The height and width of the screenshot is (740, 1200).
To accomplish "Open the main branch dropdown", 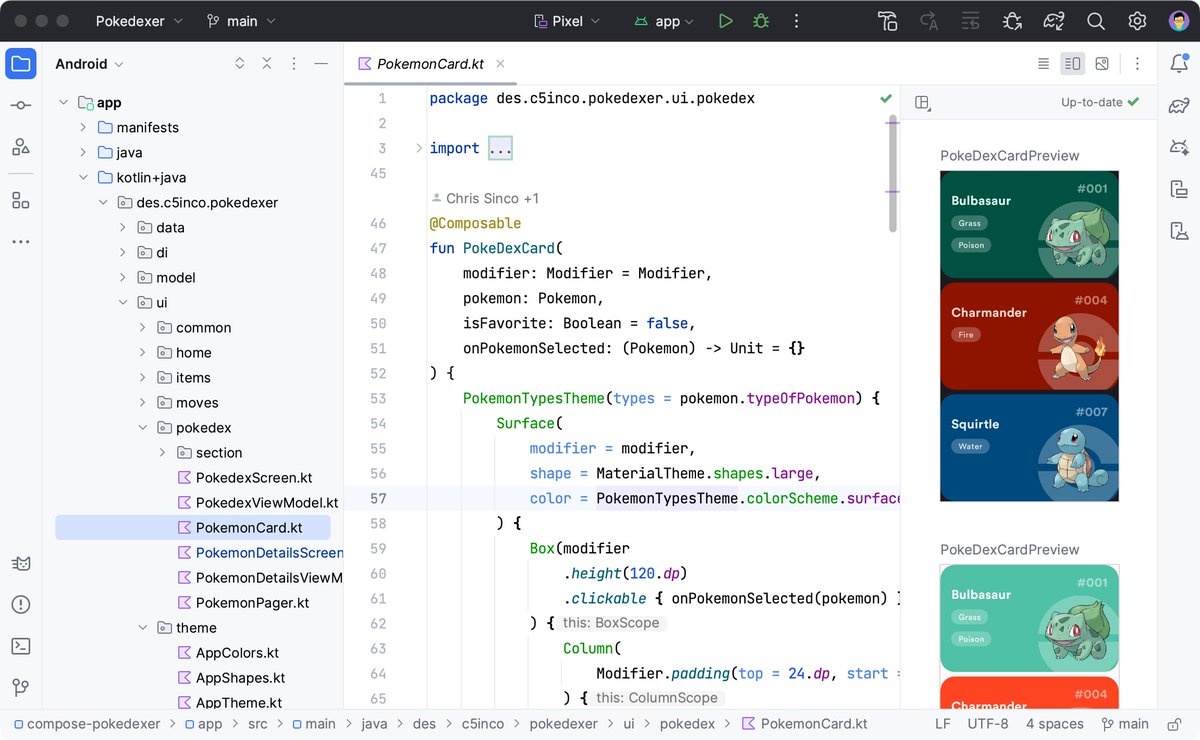I will coord(241,21).
